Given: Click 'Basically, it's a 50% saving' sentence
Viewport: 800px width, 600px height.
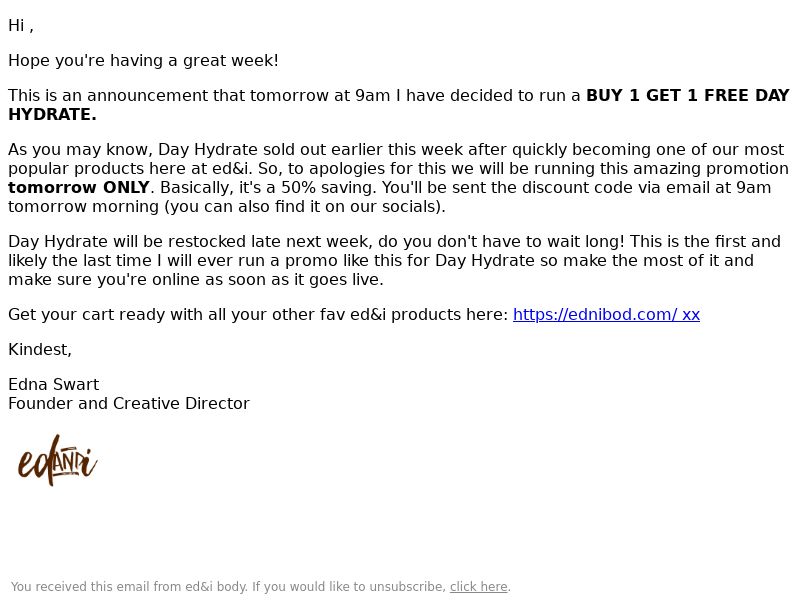Looking at the screenshot, I should point(268,187).
